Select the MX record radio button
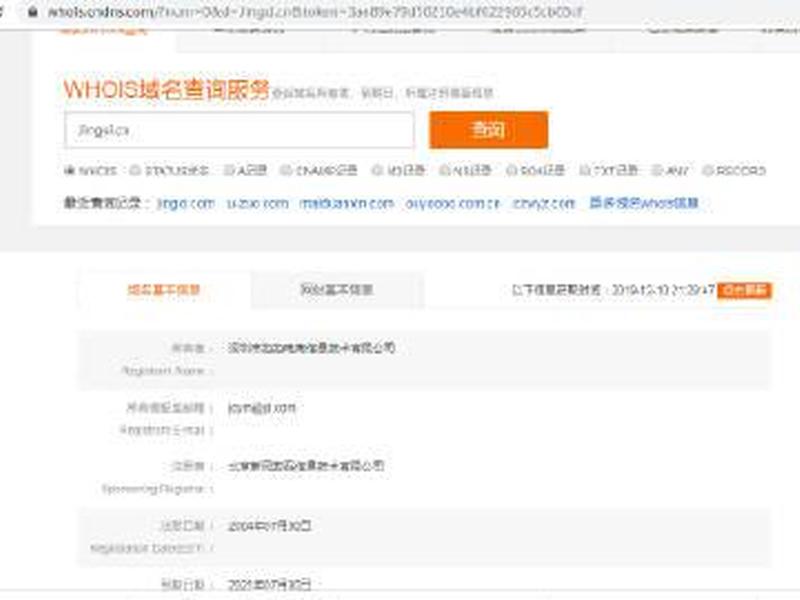This screenshot has height=600, width=800. 377,170
